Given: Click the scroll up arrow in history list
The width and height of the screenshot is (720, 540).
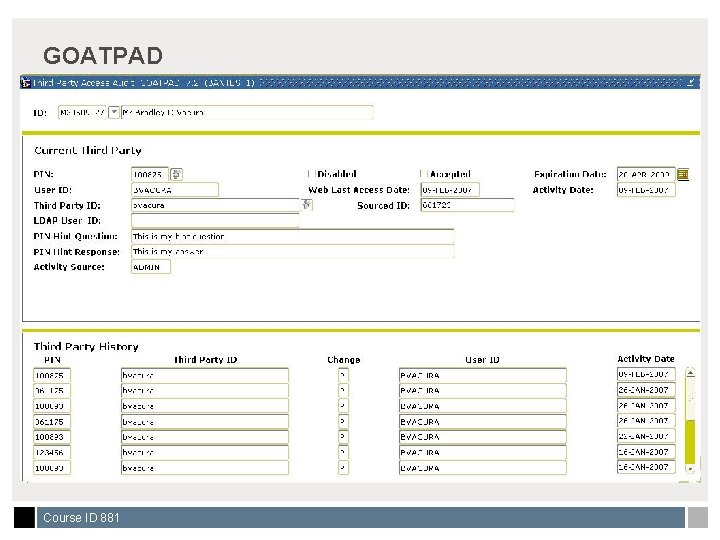Looking at the screenshot, I should [x=690, y=372].
